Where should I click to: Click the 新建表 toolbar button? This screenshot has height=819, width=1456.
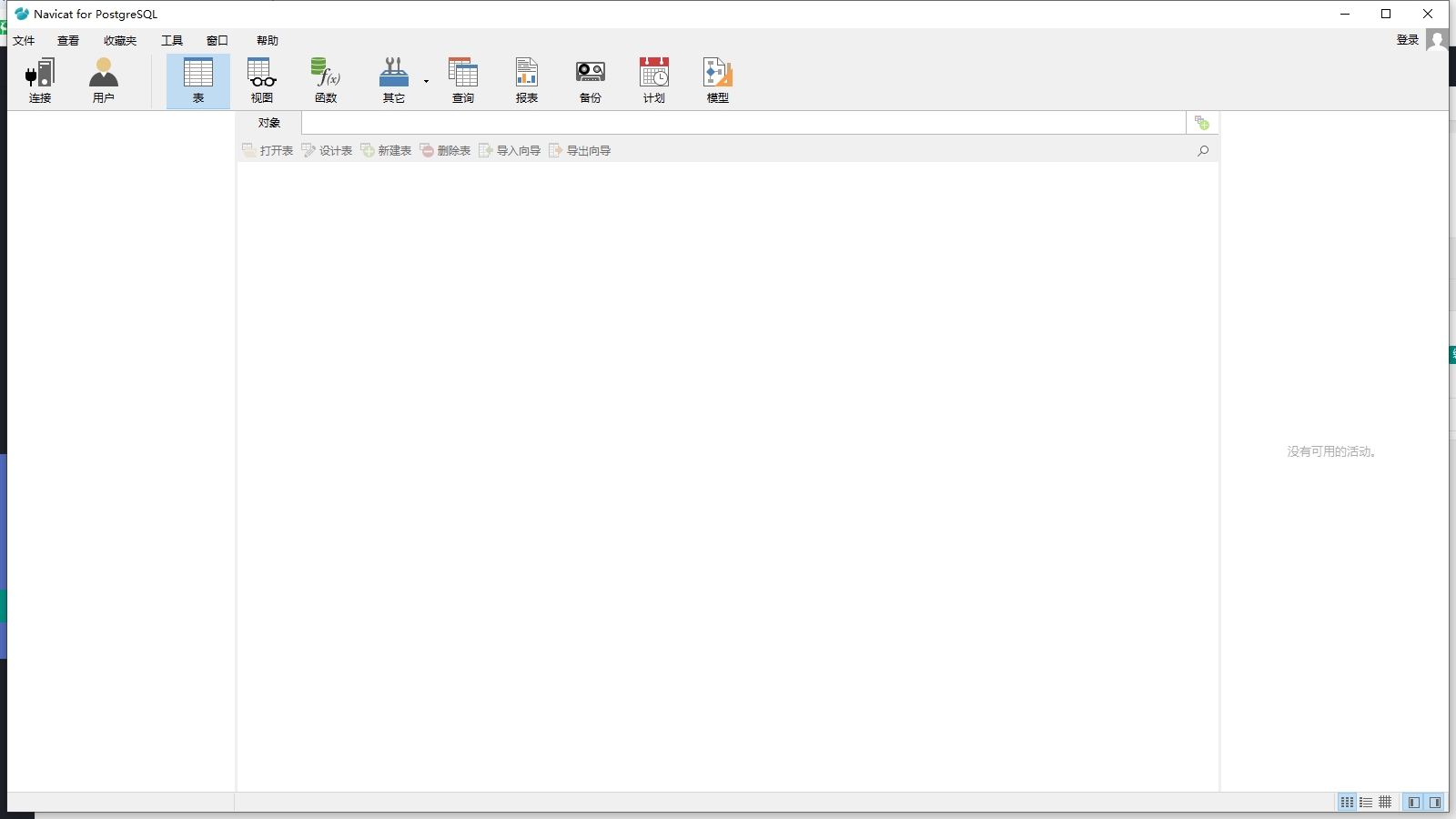(386, 150)
